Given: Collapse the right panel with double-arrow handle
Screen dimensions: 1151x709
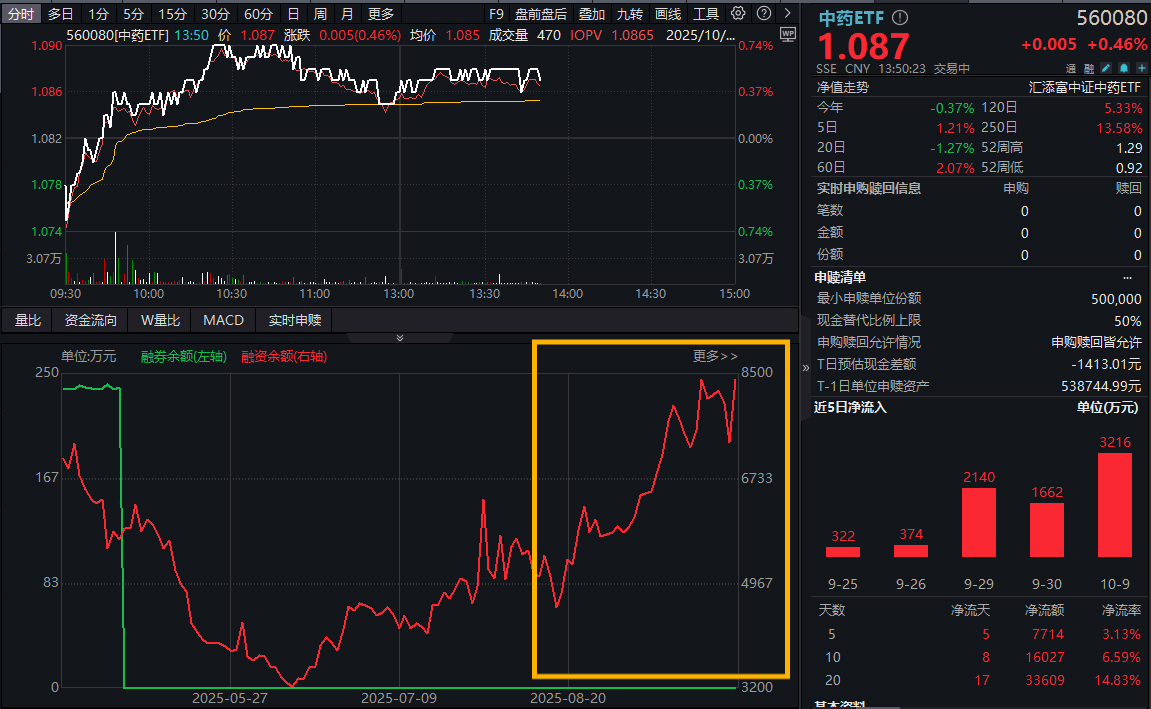Looking at the screenshot, I should tap(805, 367).
